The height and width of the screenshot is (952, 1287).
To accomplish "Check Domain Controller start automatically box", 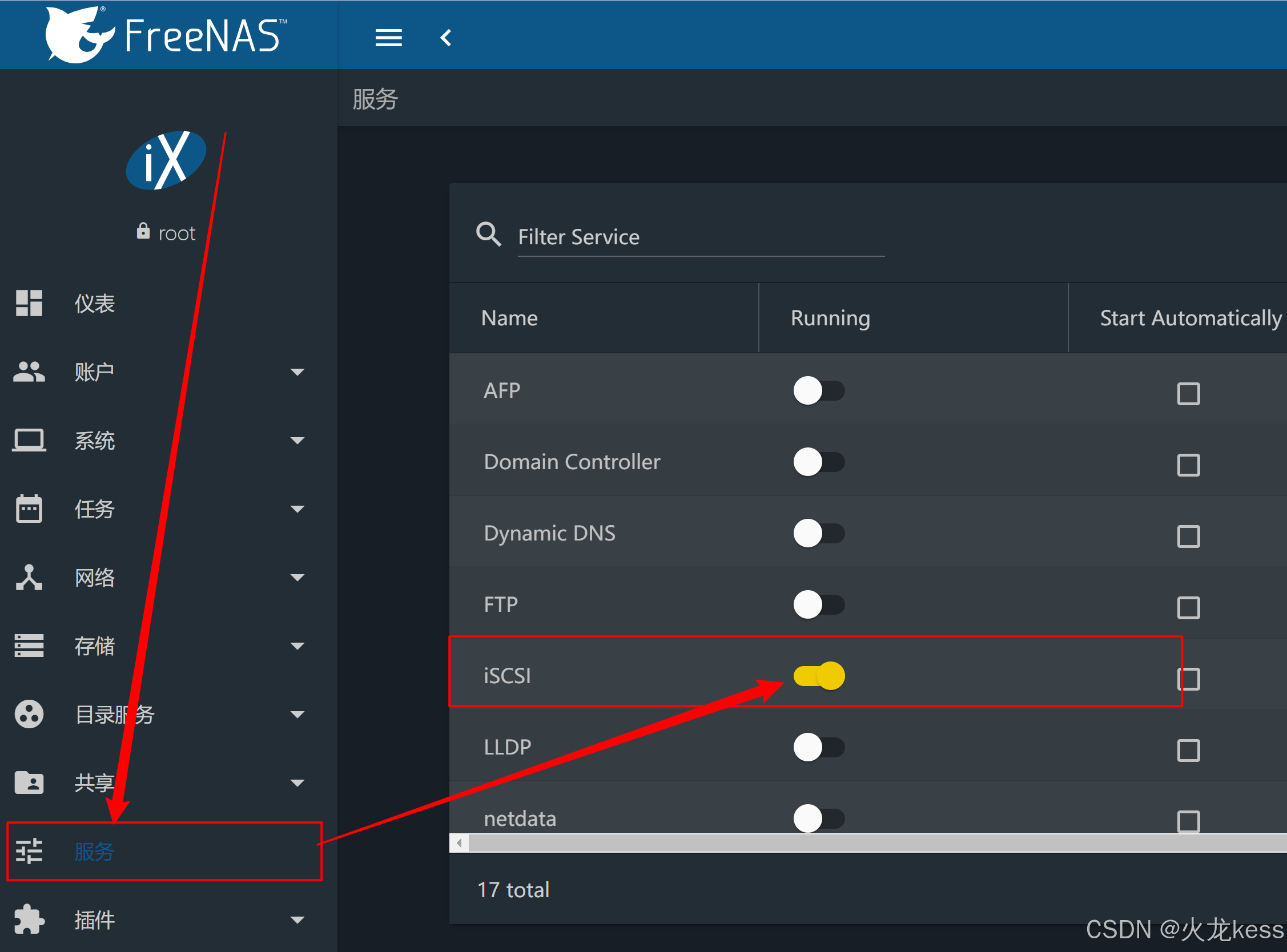I will tap(1188, 465).
